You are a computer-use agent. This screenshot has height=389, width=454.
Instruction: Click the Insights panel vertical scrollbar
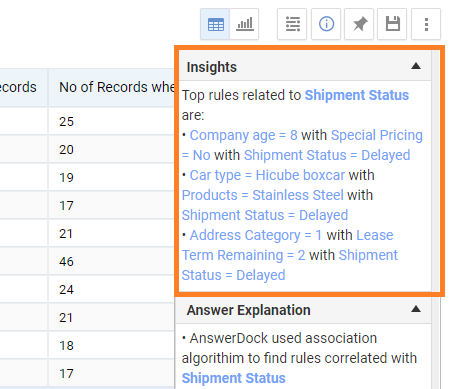coord(435,171)
